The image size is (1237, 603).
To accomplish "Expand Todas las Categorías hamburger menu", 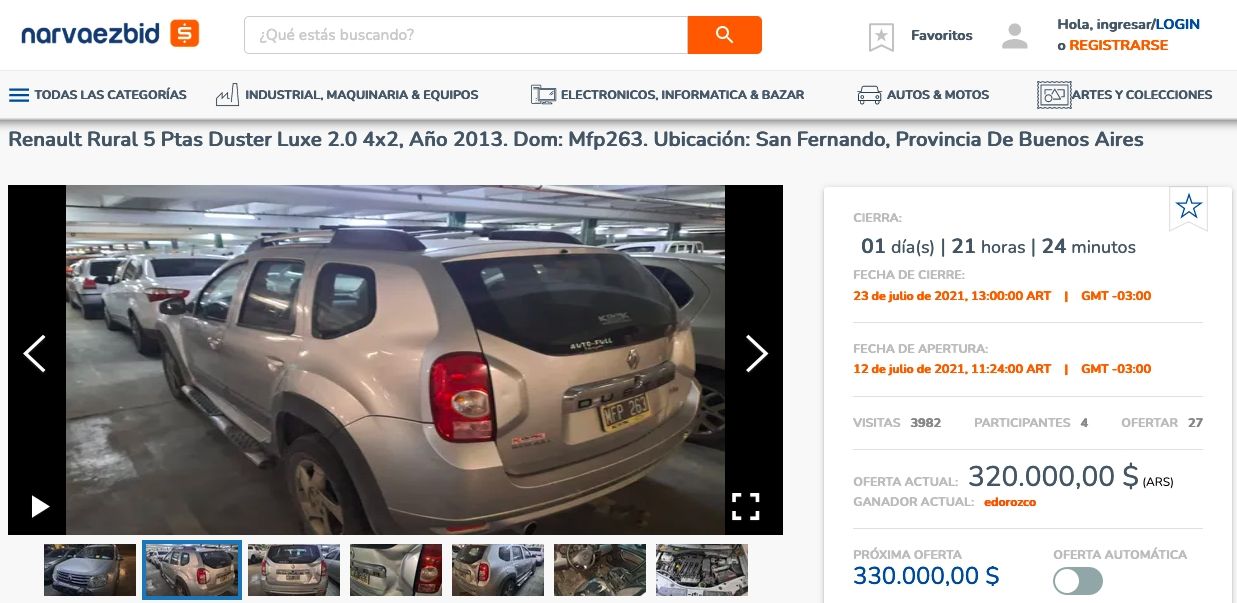I will (x=97, y=95).
